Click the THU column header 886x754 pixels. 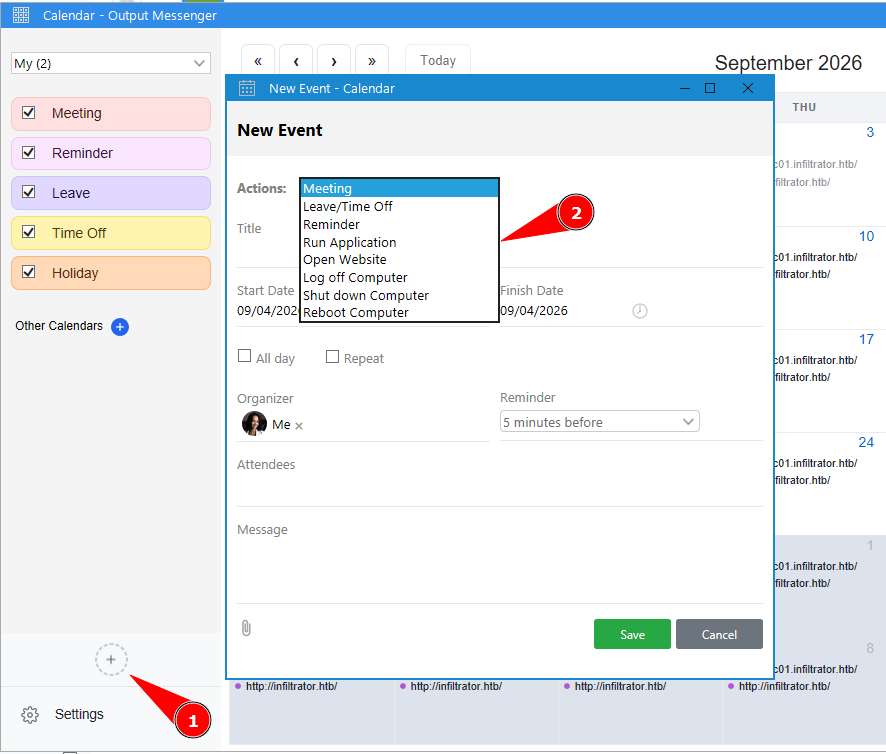(804, 107)
